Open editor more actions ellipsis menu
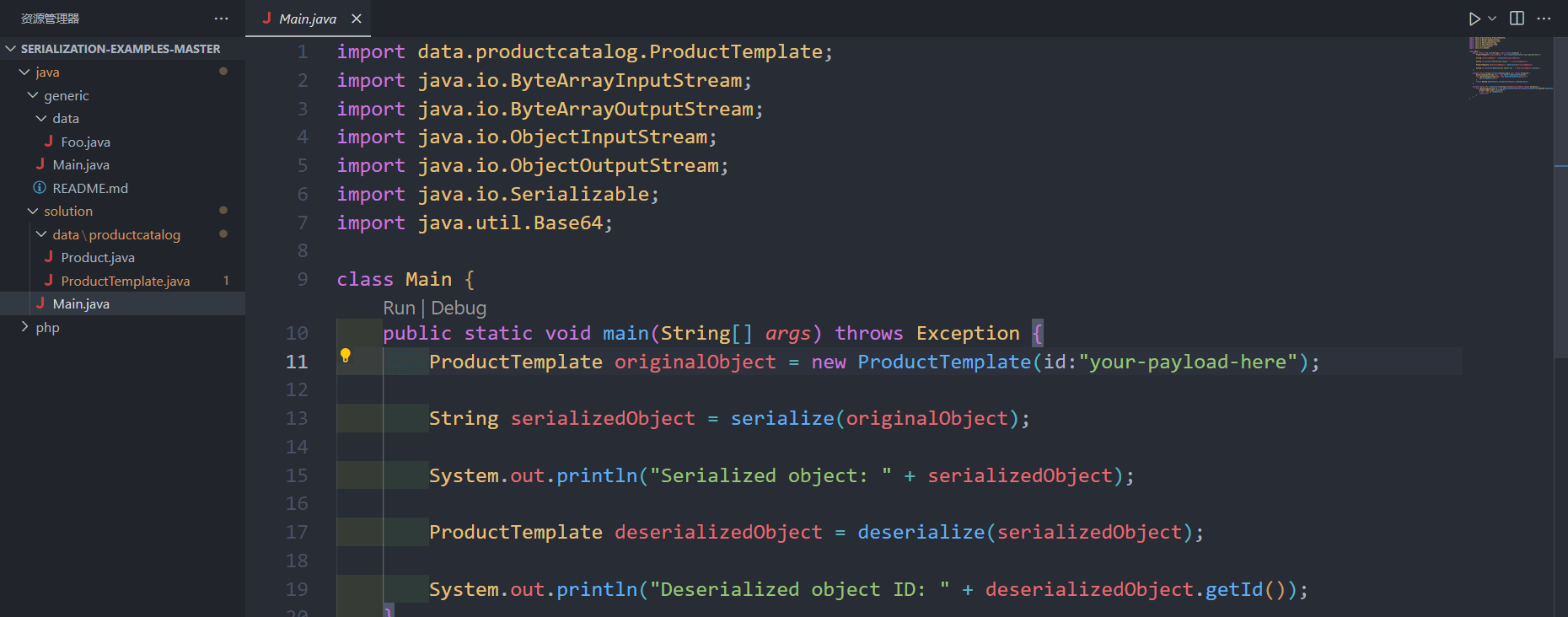Image resolution: width=1568 pixels, height=617 pixels. coord(1544,19)
